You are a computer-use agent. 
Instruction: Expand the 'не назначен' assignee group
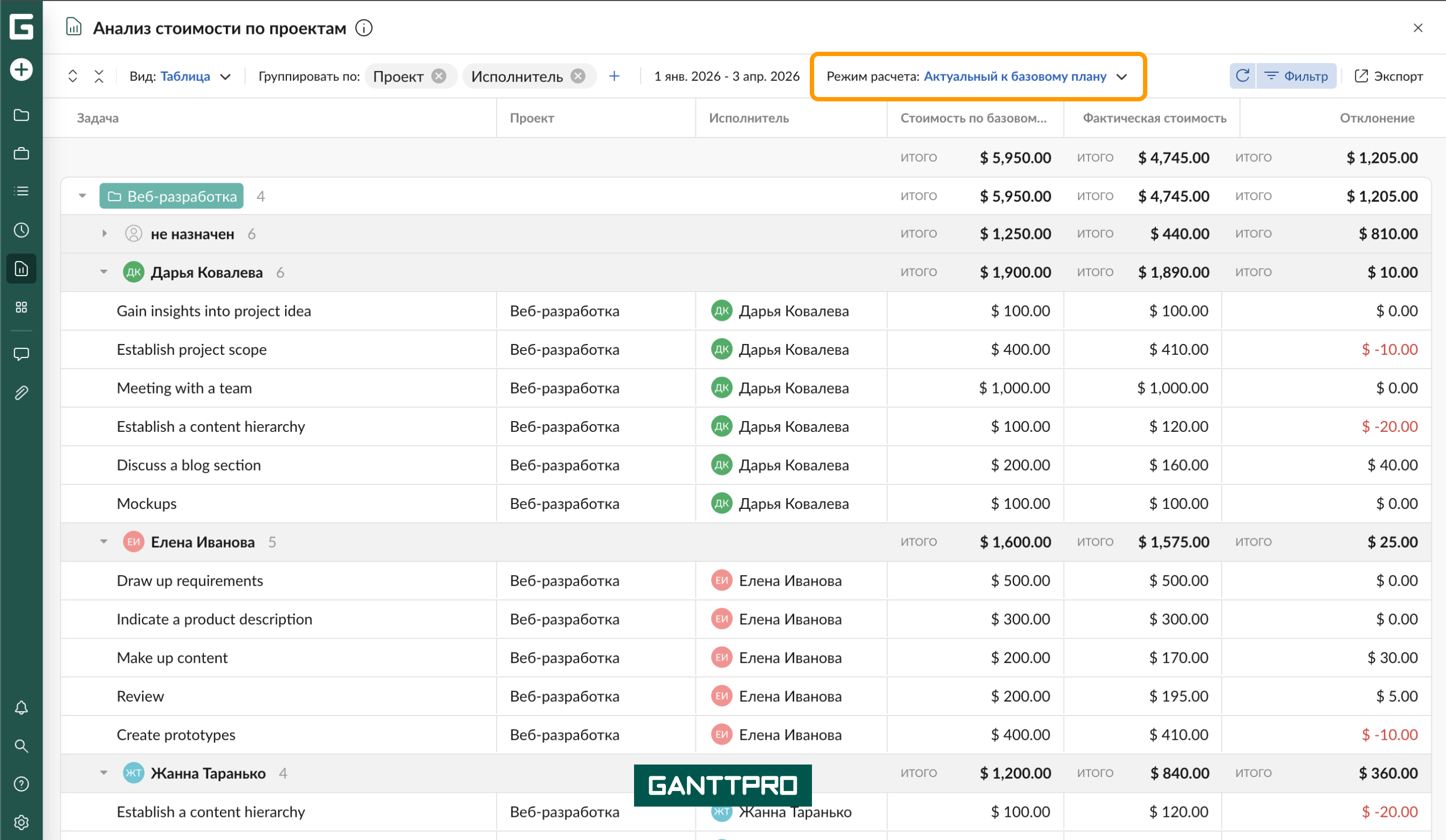pos(105,233)
